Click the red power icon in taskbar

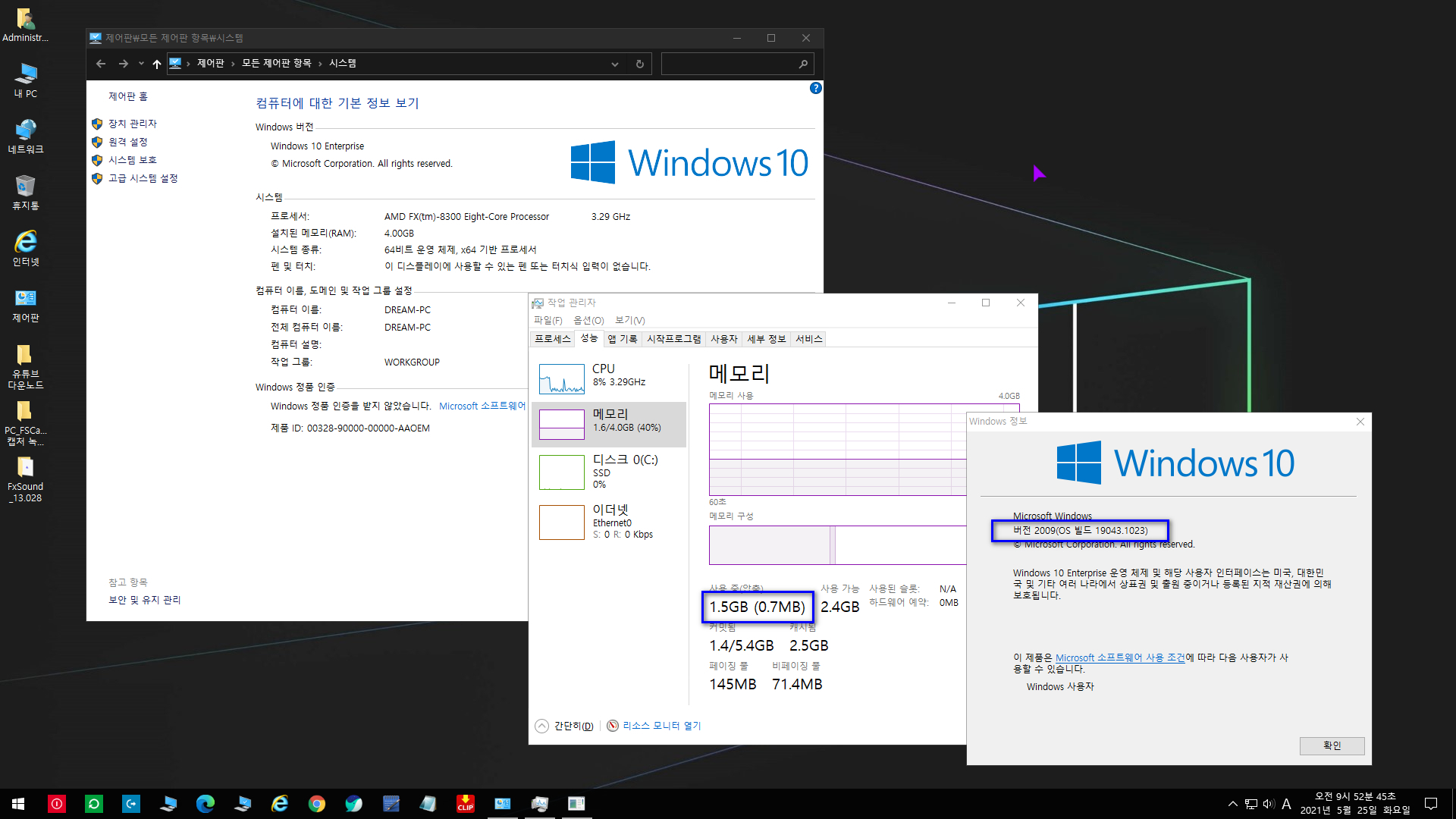57,804
